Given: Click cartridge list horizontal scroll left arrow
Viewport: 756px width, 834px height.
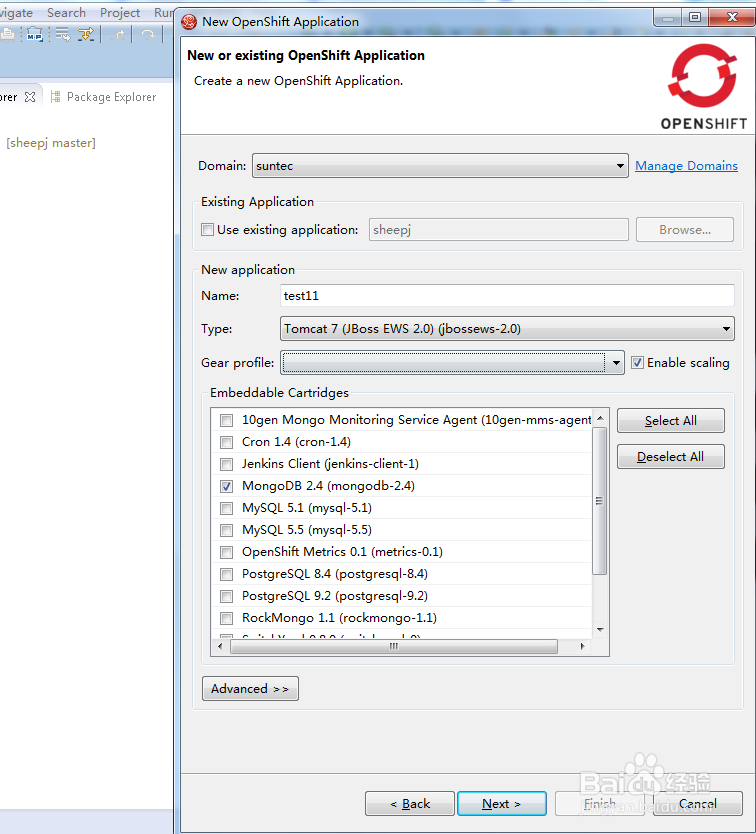Looking at the screenshot, I should point(220,646).
